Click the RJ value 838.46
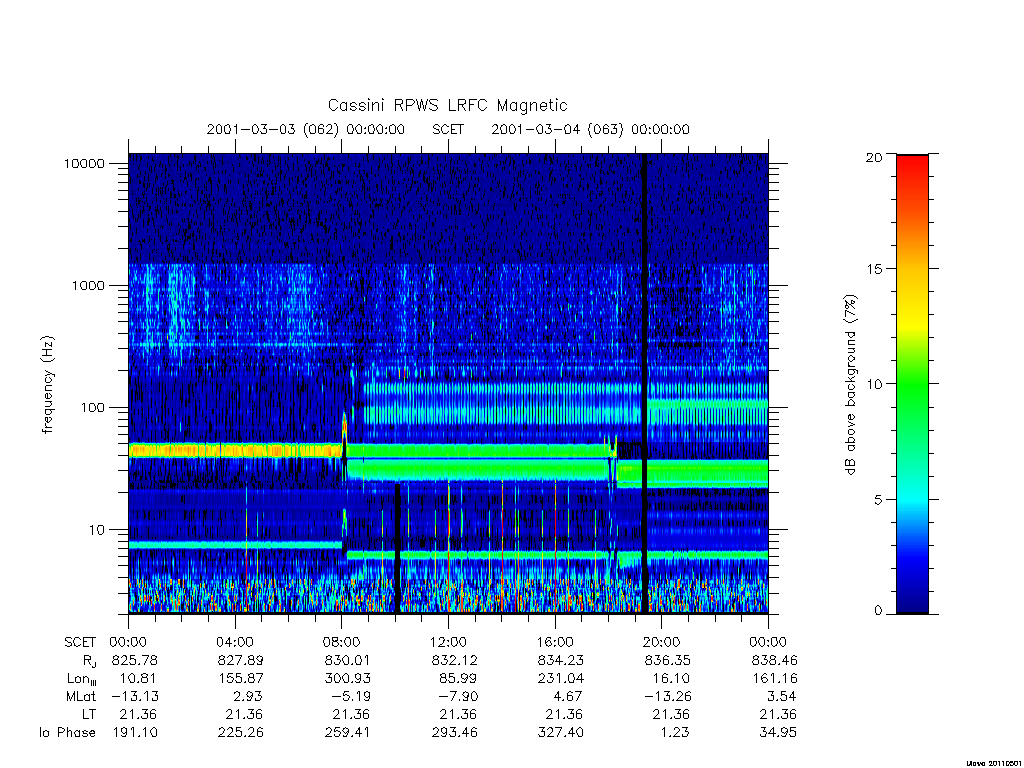 tap(775, 660)
